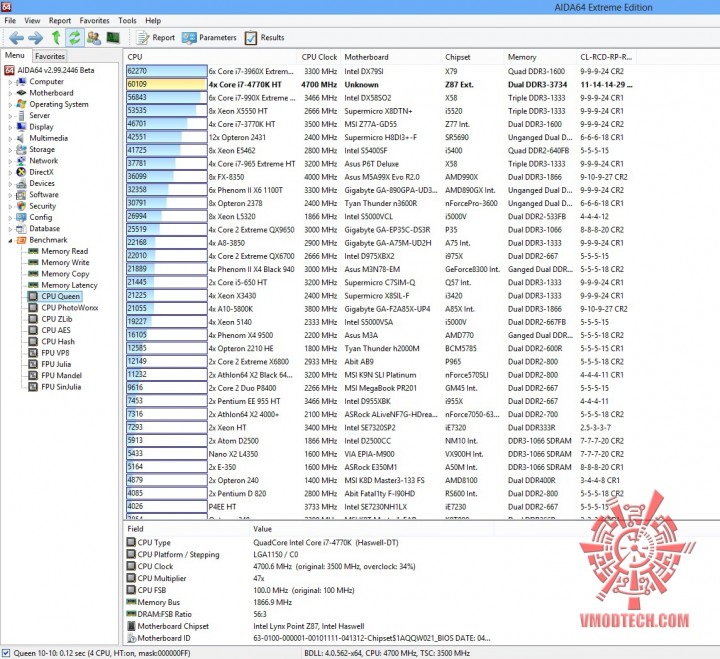720x659 pixels.
Task: Click the highlighted 60109 score bar
Action: [x=166, y=84]
